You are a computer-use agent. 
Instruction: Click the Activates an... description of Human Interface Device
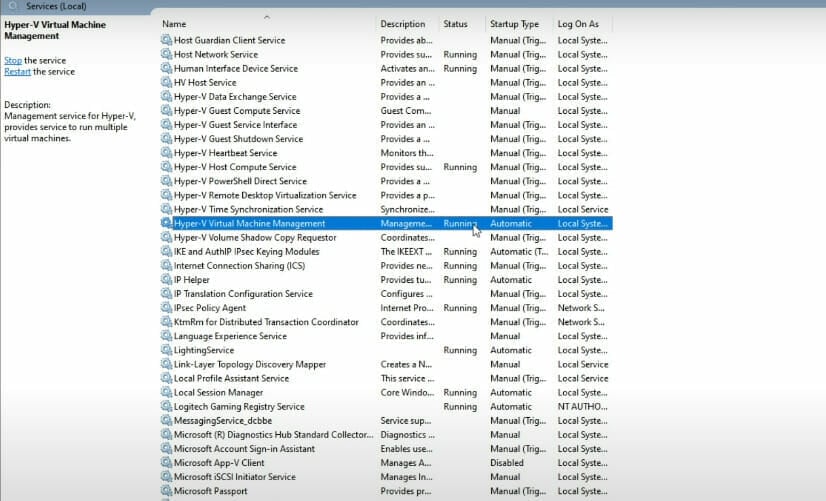pos(408,68)
